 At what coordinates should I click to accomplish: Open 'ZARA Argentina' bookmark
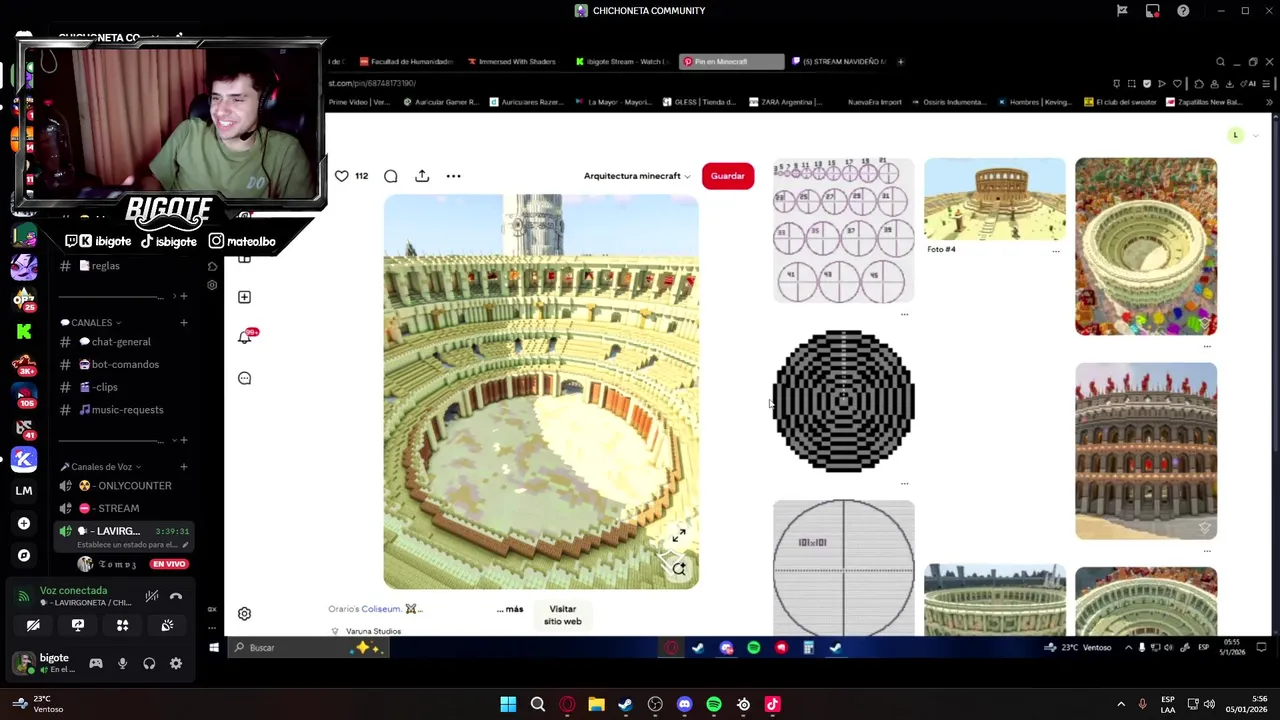[x=785, y=102]
